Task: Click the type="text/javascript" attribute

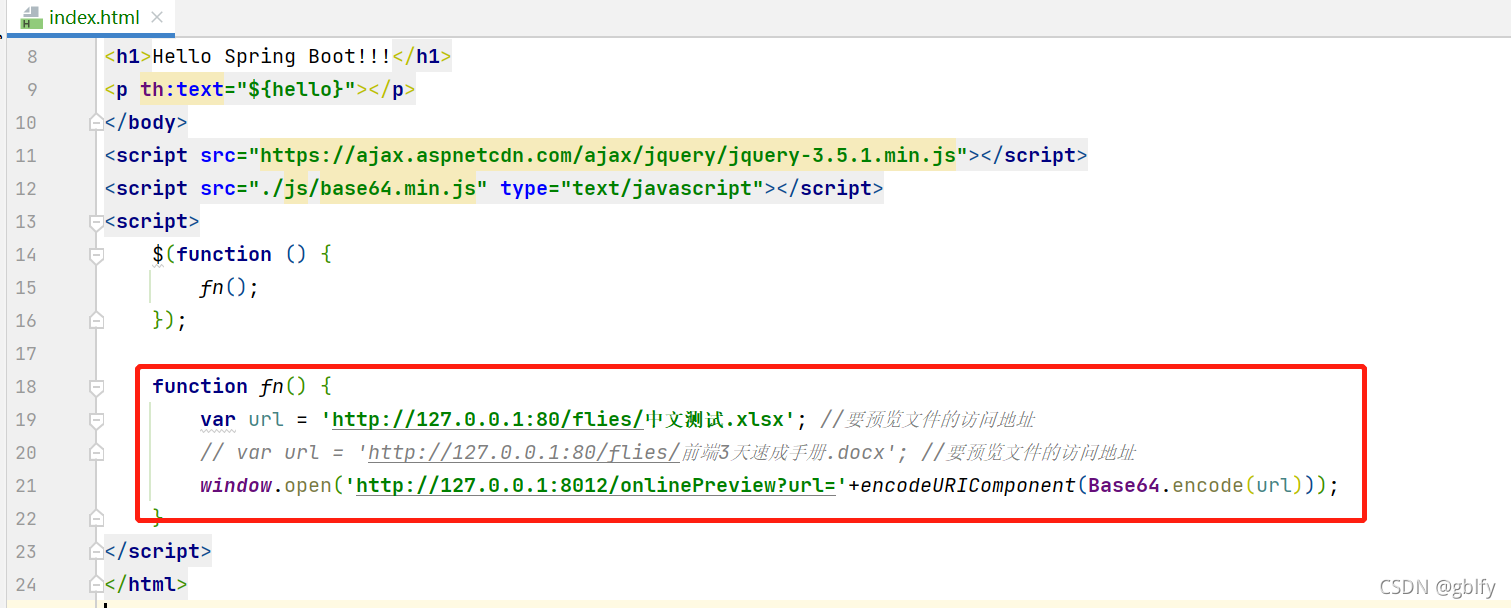Action: click(x=632, y=188)
